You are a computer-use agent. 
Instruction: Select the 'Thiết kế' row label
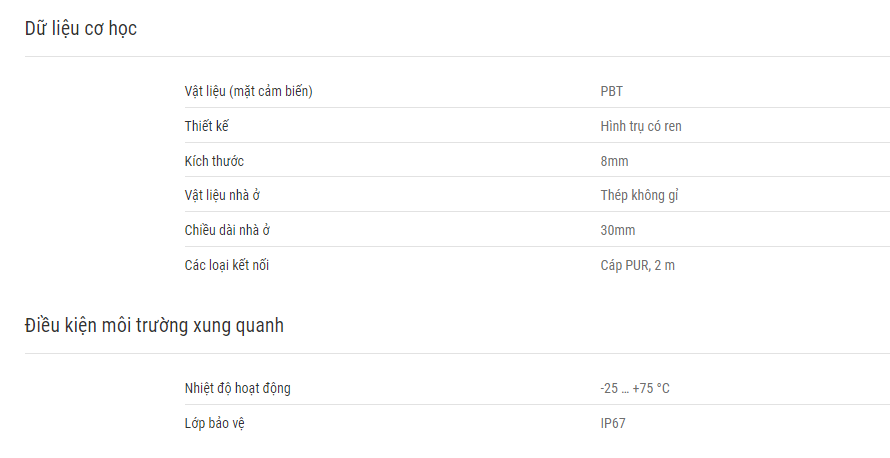pos(207,126)
